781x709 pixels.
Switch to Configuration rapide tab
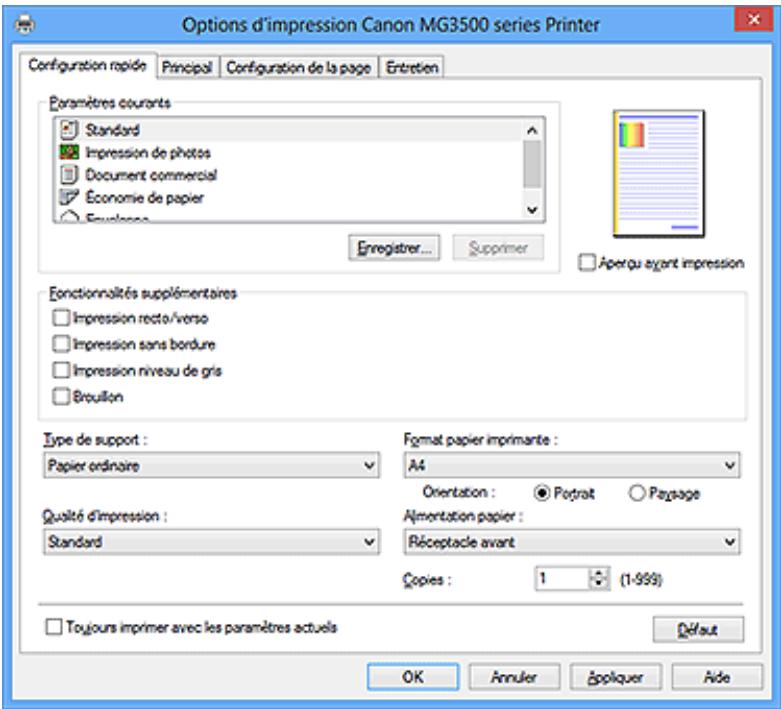(x=88, y=65)
